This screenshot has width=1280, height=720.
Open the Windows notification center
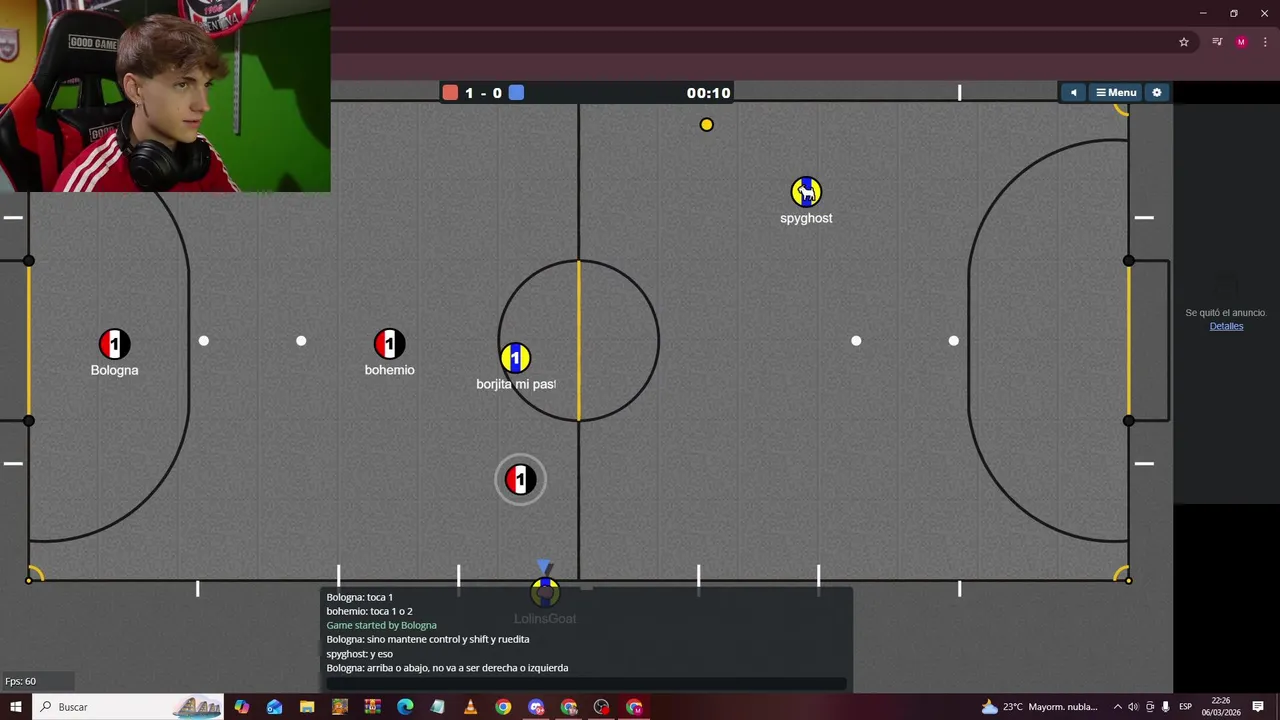point(1258,707)
